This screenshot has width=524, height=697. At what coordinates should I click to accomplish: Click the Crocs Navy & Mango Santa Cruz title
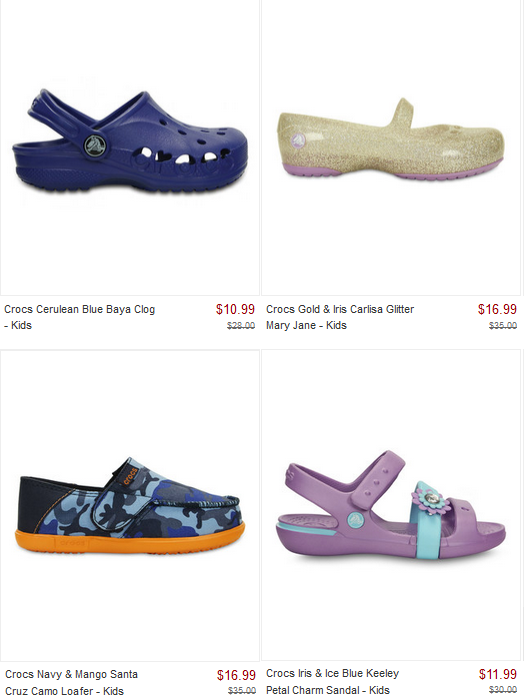(x=71, y=682)
